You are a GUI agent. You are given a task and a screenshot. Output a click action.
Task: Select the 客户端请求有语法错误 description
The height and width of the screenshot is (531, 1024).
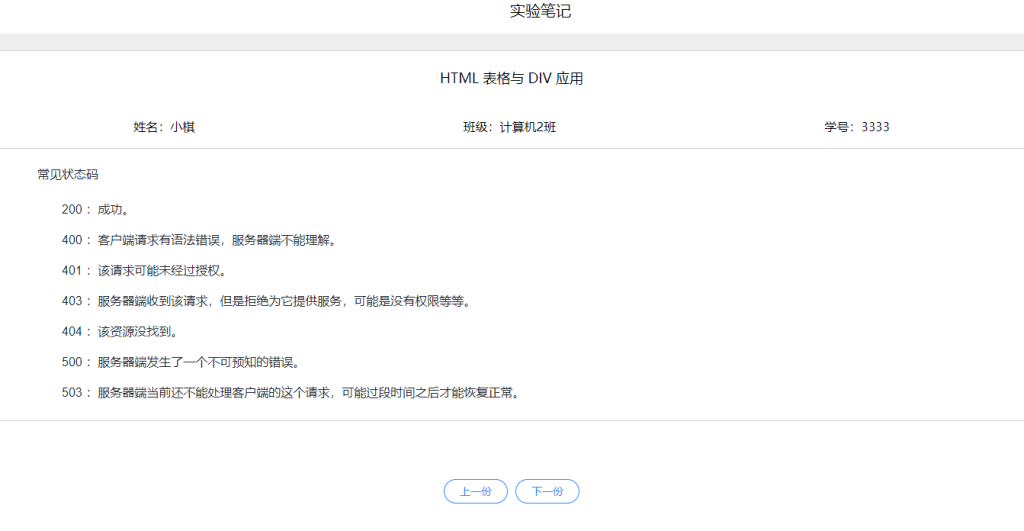click(217, 240)
